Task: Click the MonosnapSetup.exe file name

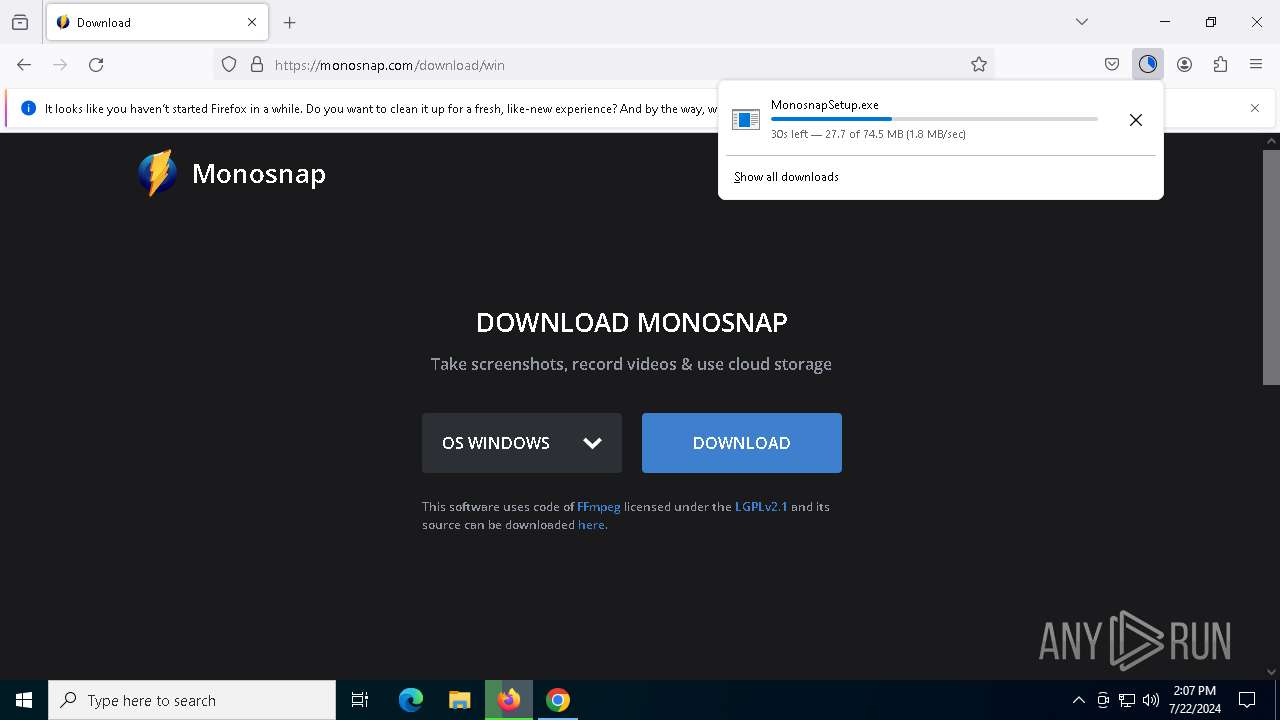Action: click(825, 105)
